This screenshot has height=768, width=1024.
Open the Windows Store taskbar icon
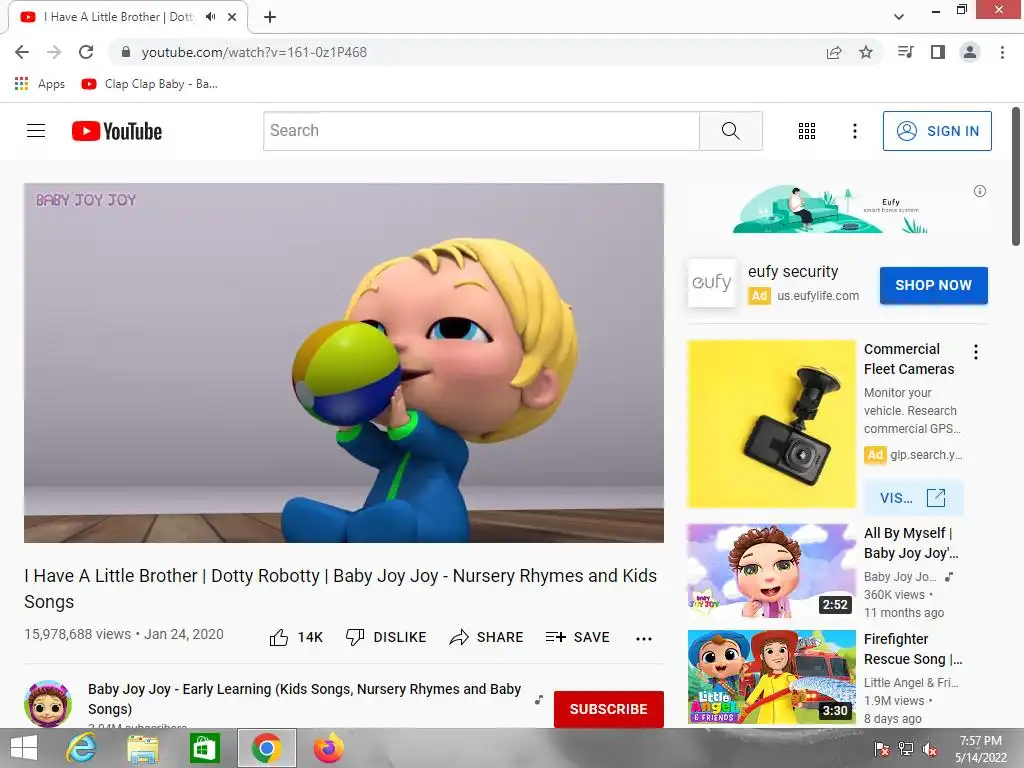[204, 748]
